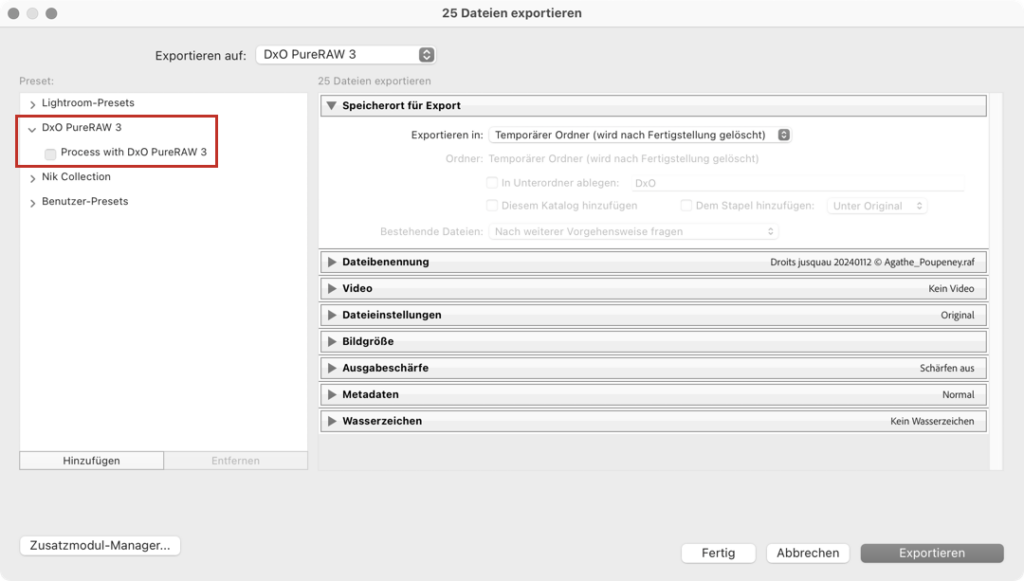This screenshot has height=581, width=1024.
Task: Toggle the 'Dem Stapel hinzufügen' checkbox
Action: coord(686,206)
